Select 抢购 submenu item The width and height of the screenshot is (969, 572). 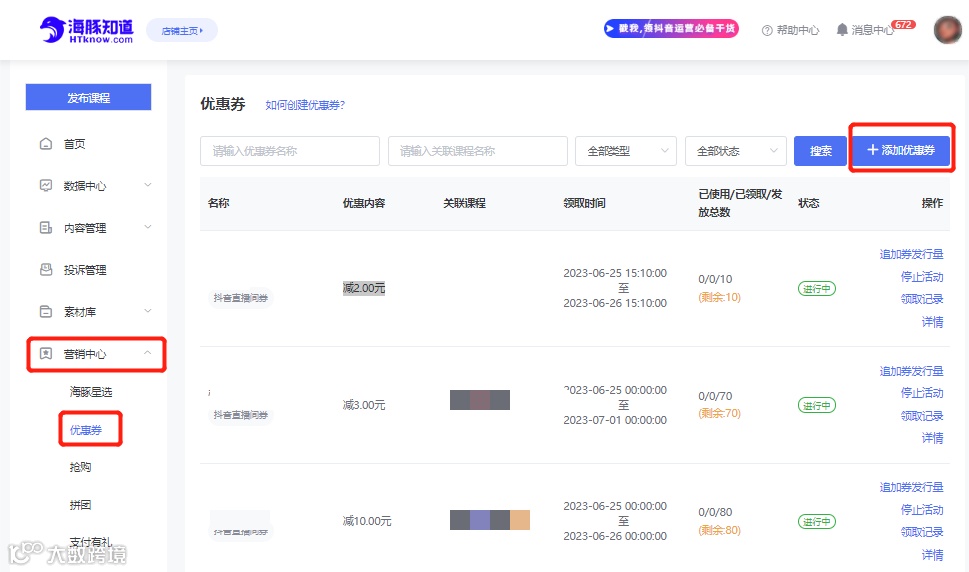(x=80, y=467)
